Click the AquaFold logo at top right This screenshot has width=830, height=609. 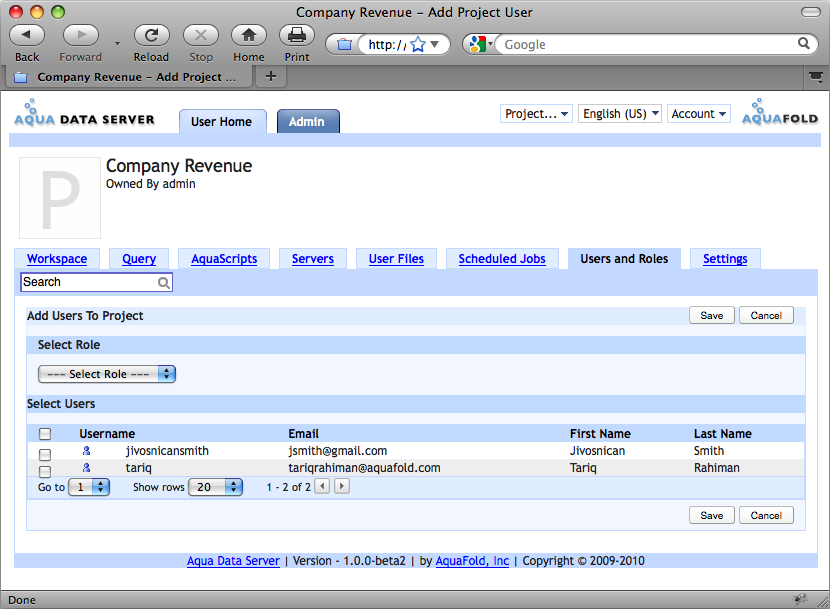coord(780,112)
